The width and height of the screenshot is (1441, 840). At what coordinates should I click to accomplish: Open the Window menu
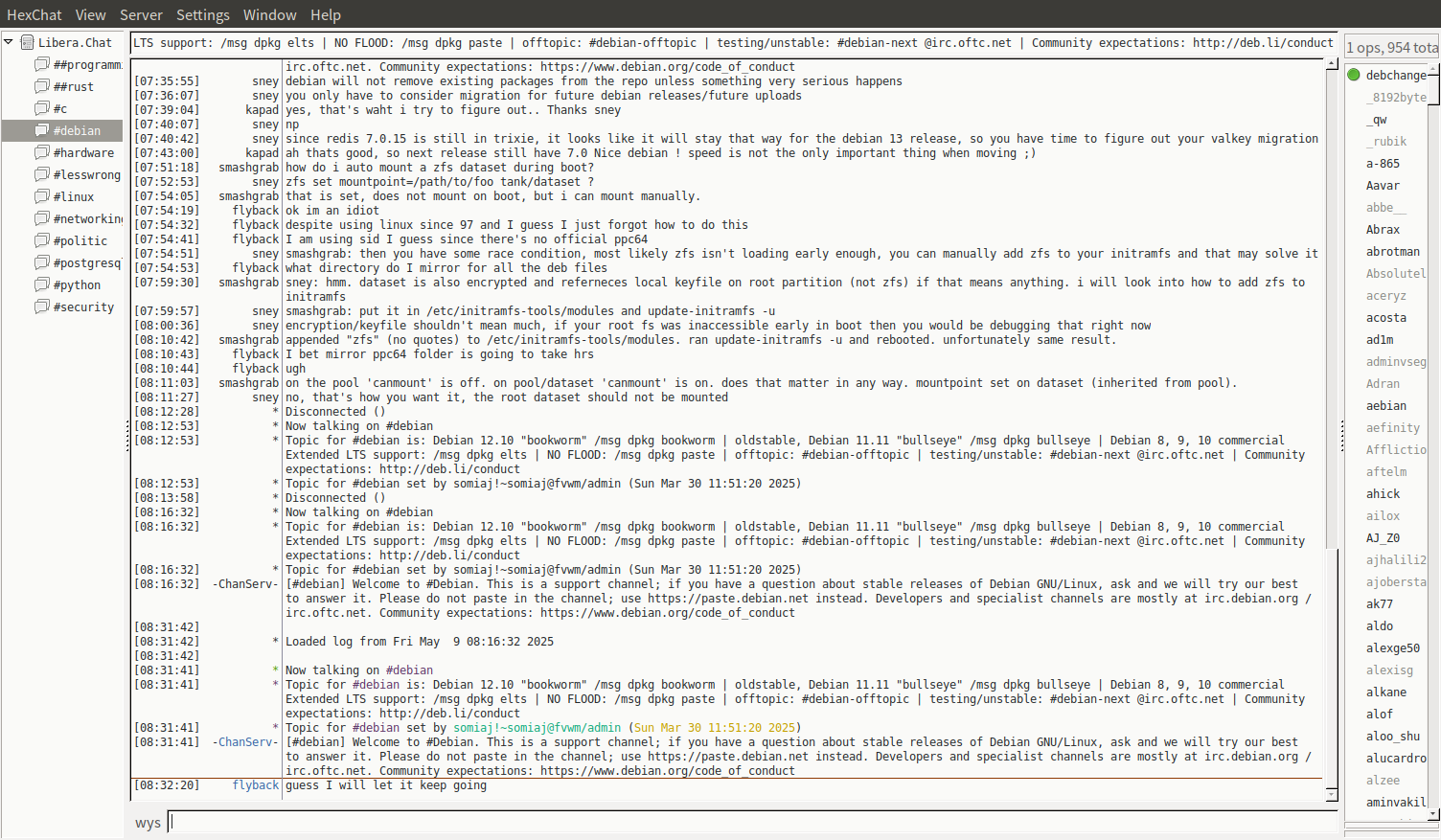[x=269, y=15]
